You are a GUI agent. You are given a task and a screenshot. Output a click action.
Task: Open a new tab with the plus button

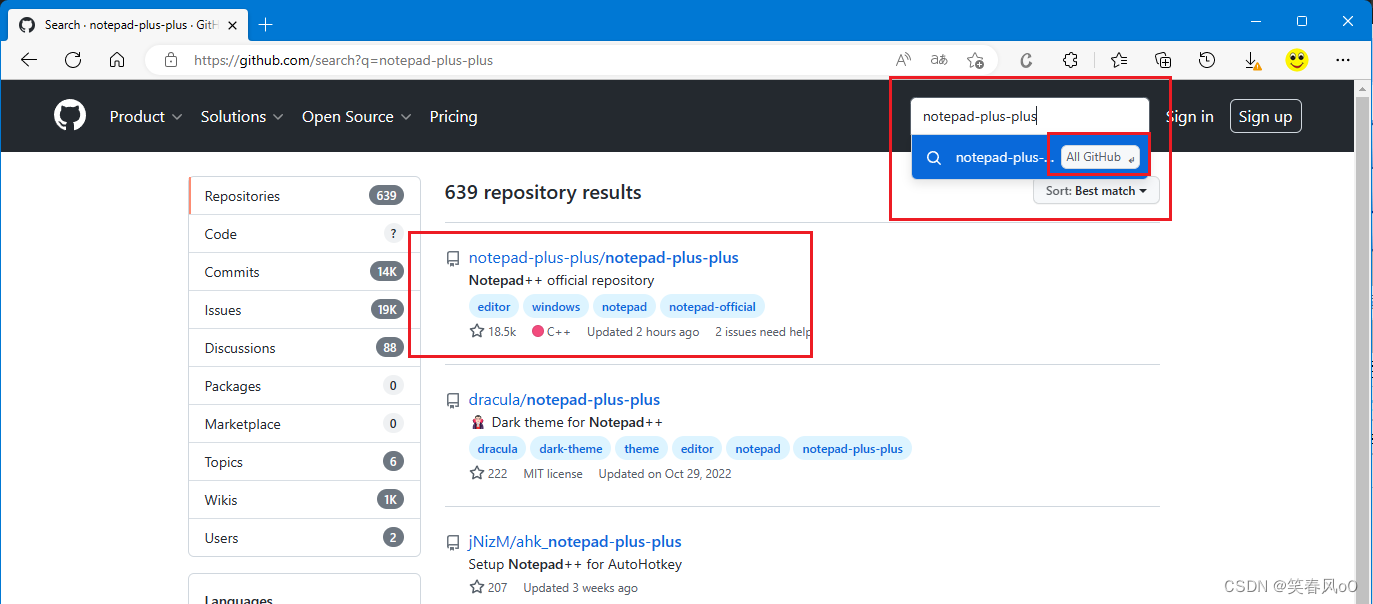point(266,24)
